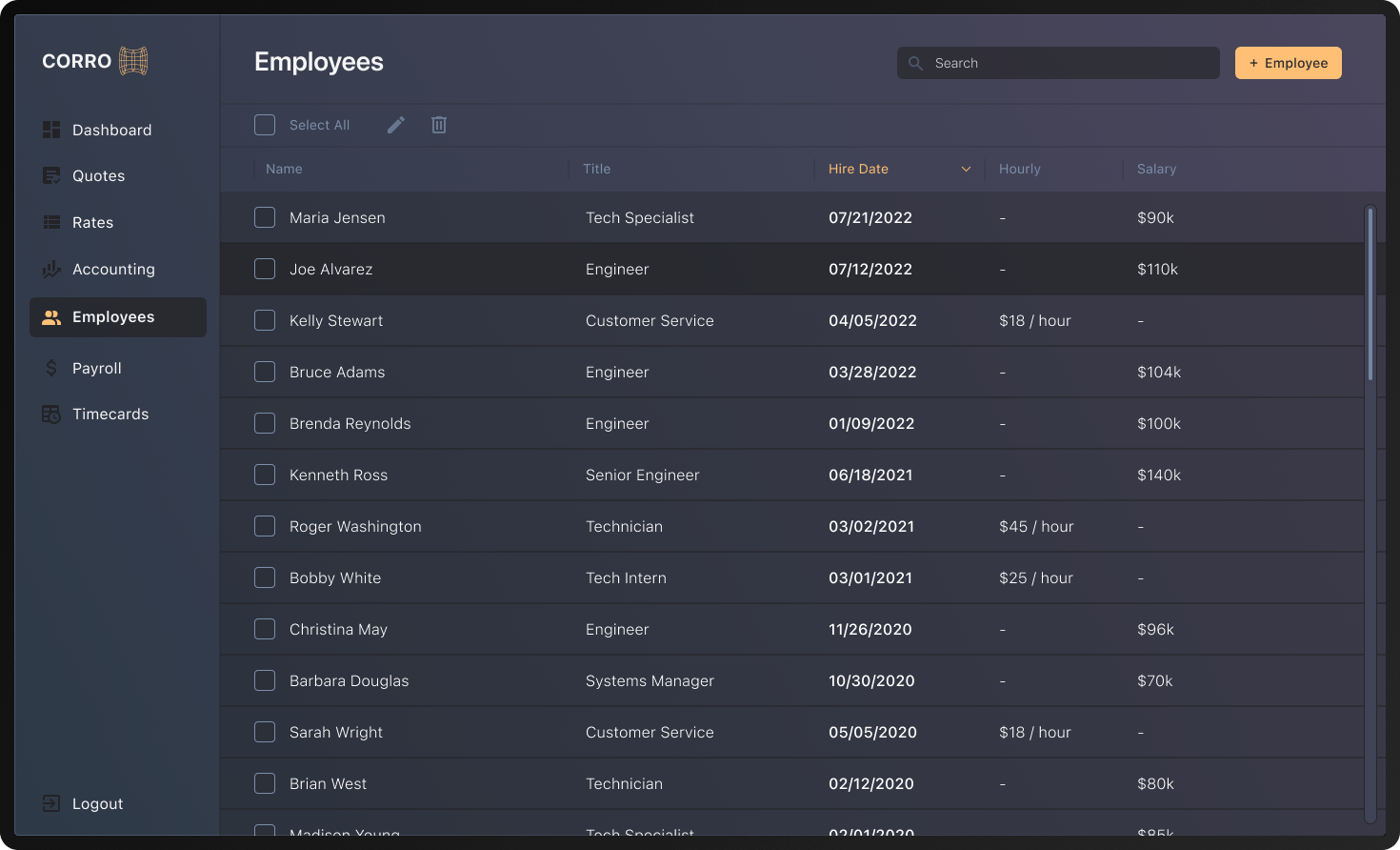Screen dimensions: 1400x850
Task: Click the trash delete icon in toolbar
Action: click(439, 125)
